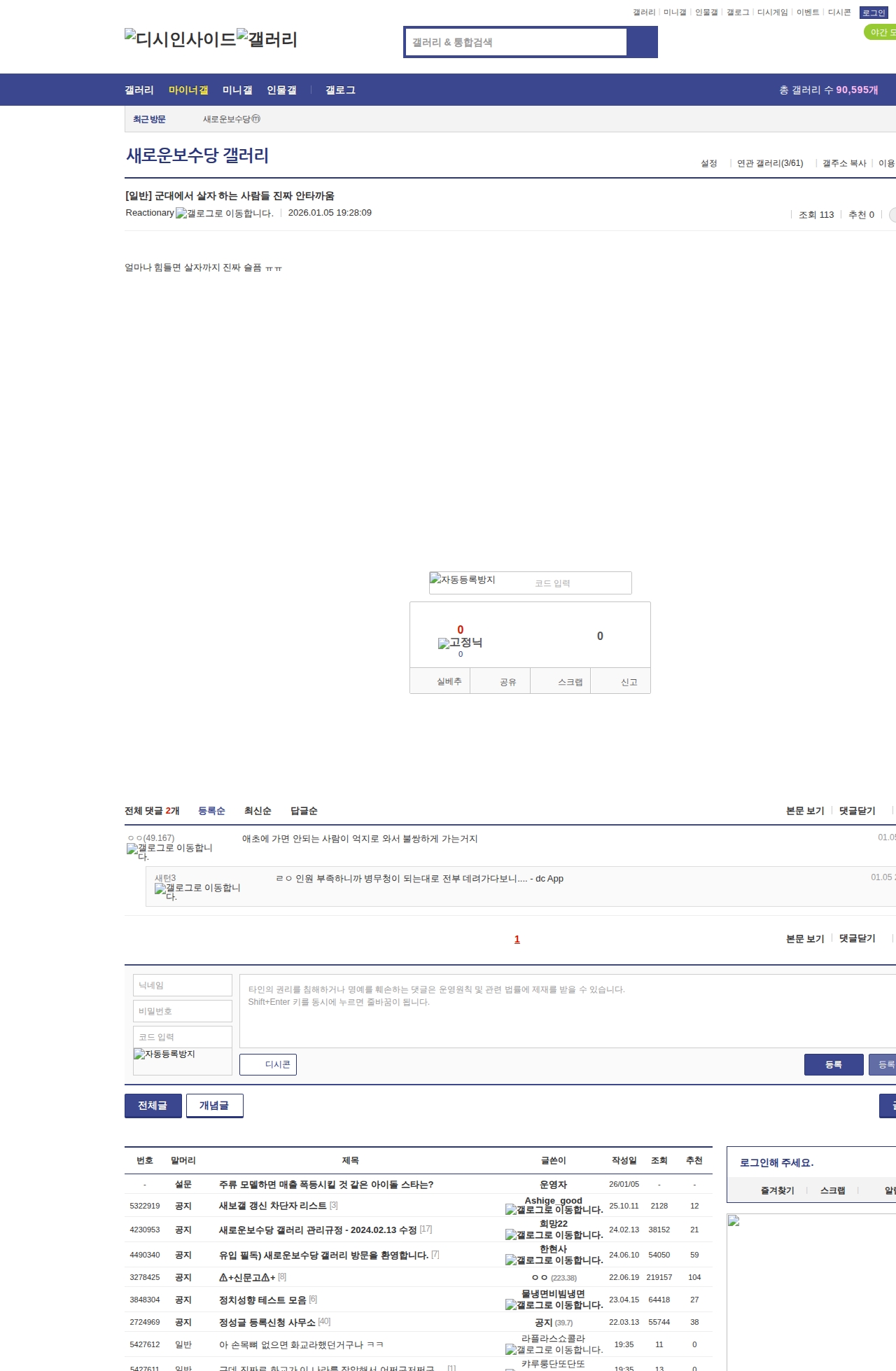Click the 고정닉 icon in the recommend box

460,643
